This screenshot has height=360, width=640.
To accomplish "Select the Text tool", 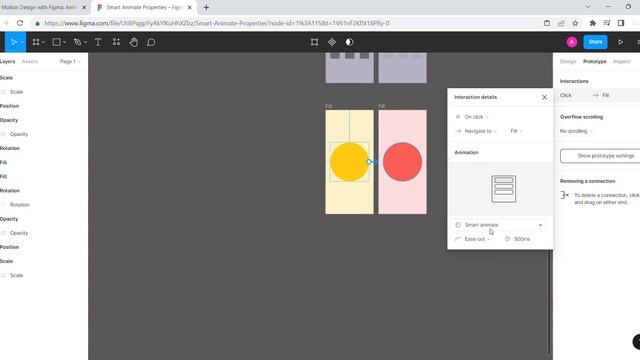I will 98,42.
